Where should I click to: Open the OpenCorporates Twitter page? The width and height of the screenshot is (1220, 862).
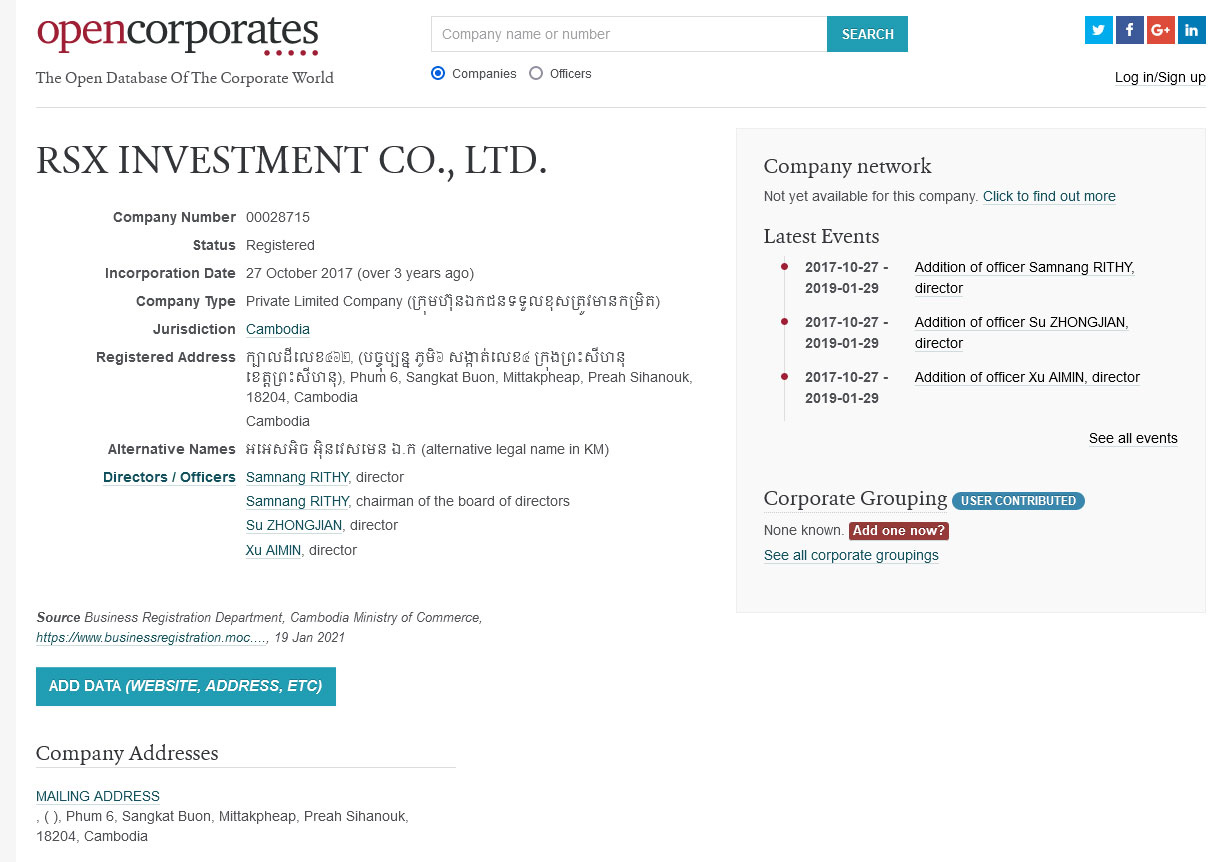[1098, 30]
